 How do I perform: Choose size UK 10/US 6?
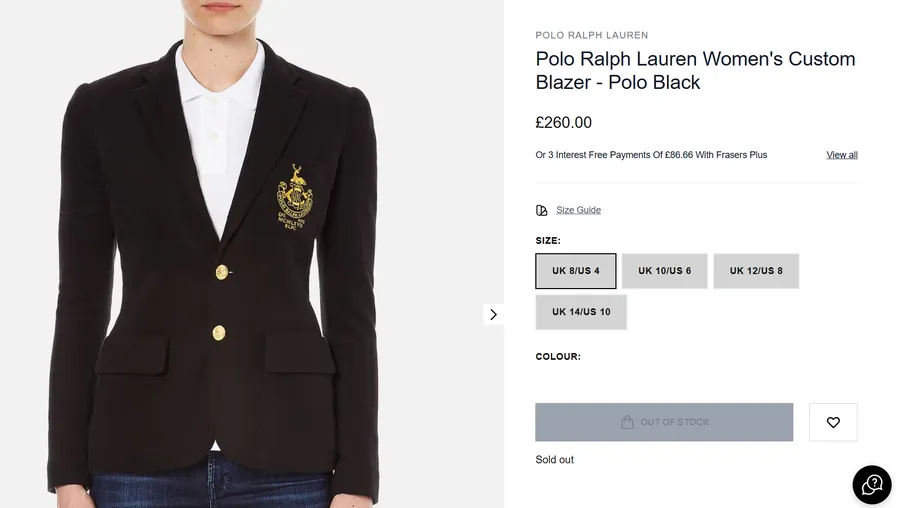[664, 271]
